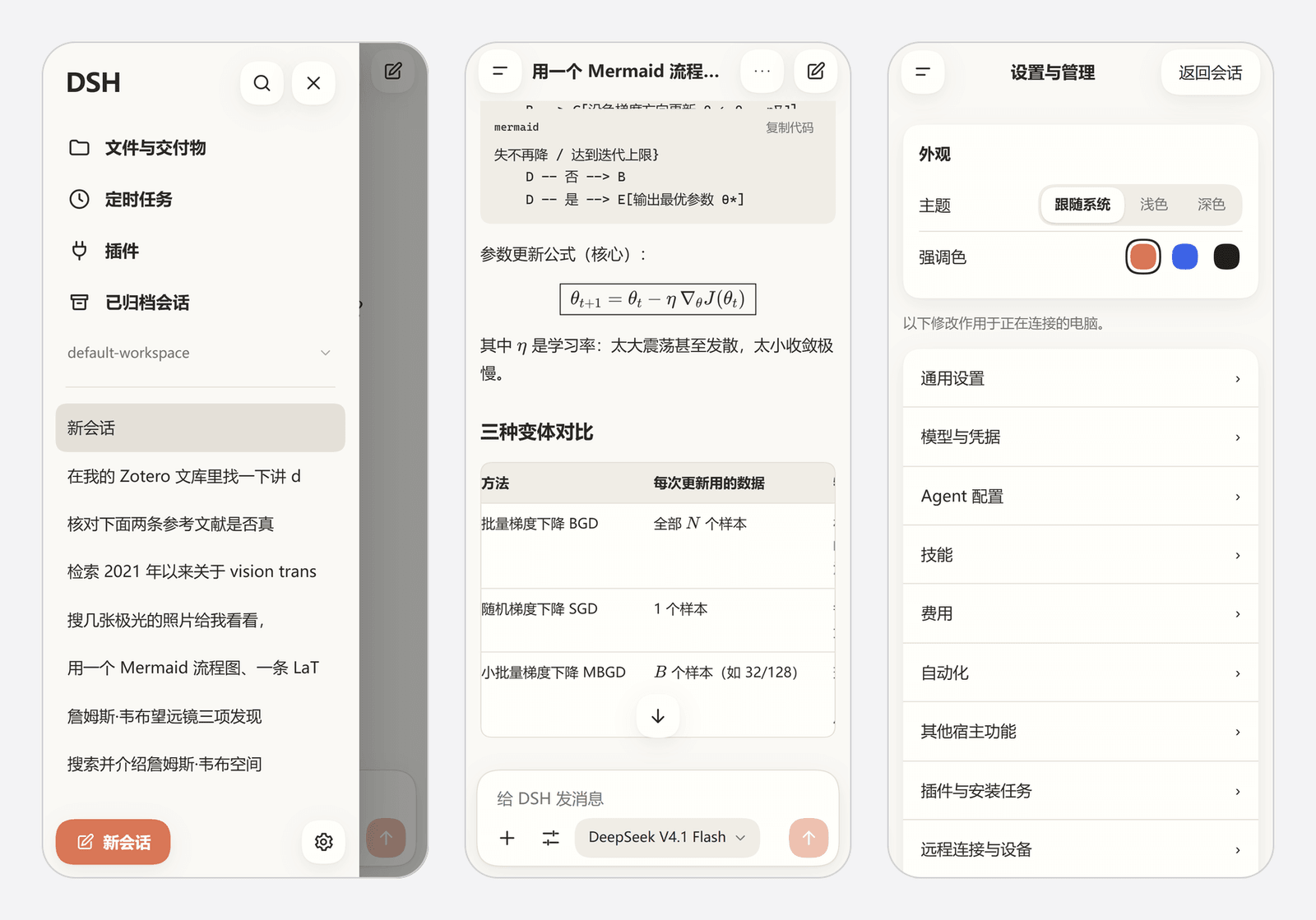The width and height of the screenshot is (1316, 920).
Task: Open the sliders options icon in the composer
Action: [x=551, y=838]
